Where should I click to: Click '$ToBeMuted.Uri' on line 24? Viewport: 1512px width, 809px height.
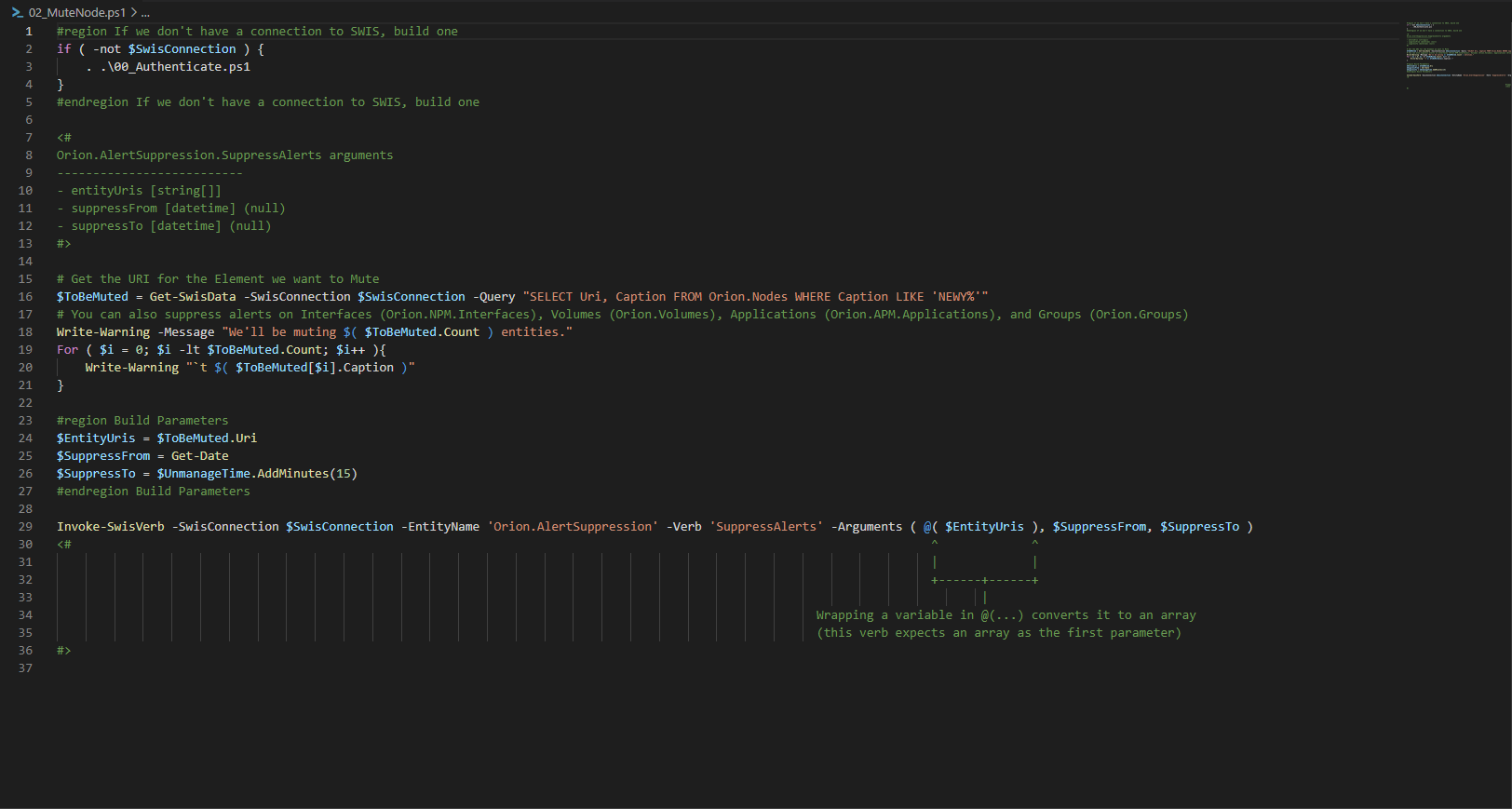[x=207, y=438]
